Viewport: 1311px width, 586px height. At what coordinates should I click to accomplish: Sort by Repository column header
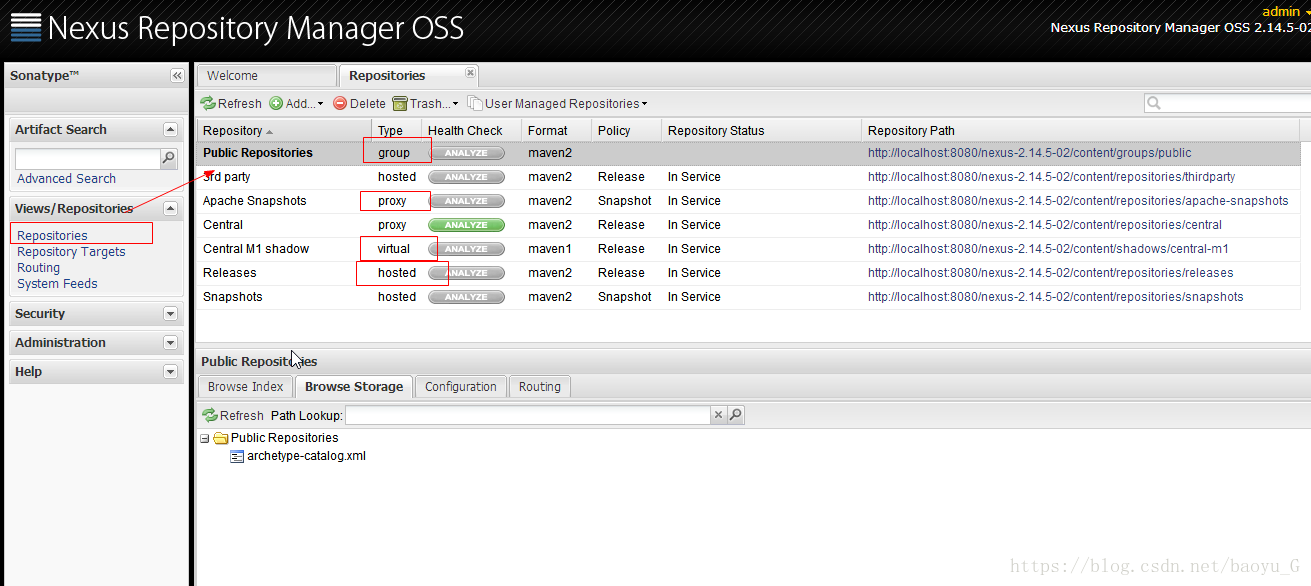click(x=284, y=131)
